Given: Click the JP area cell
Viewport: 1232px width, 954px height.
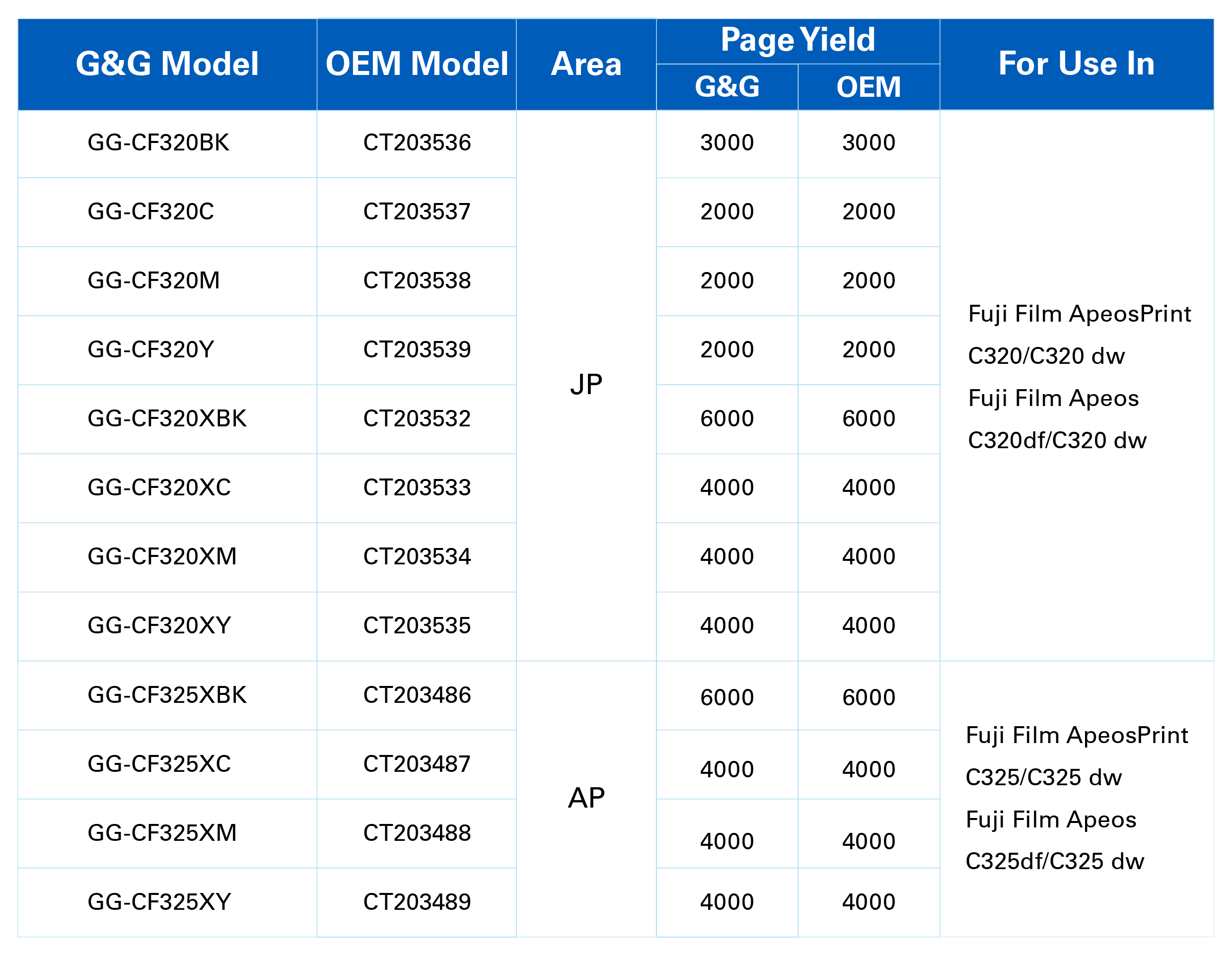Looking at the screenshot, I should click(586, 385).
